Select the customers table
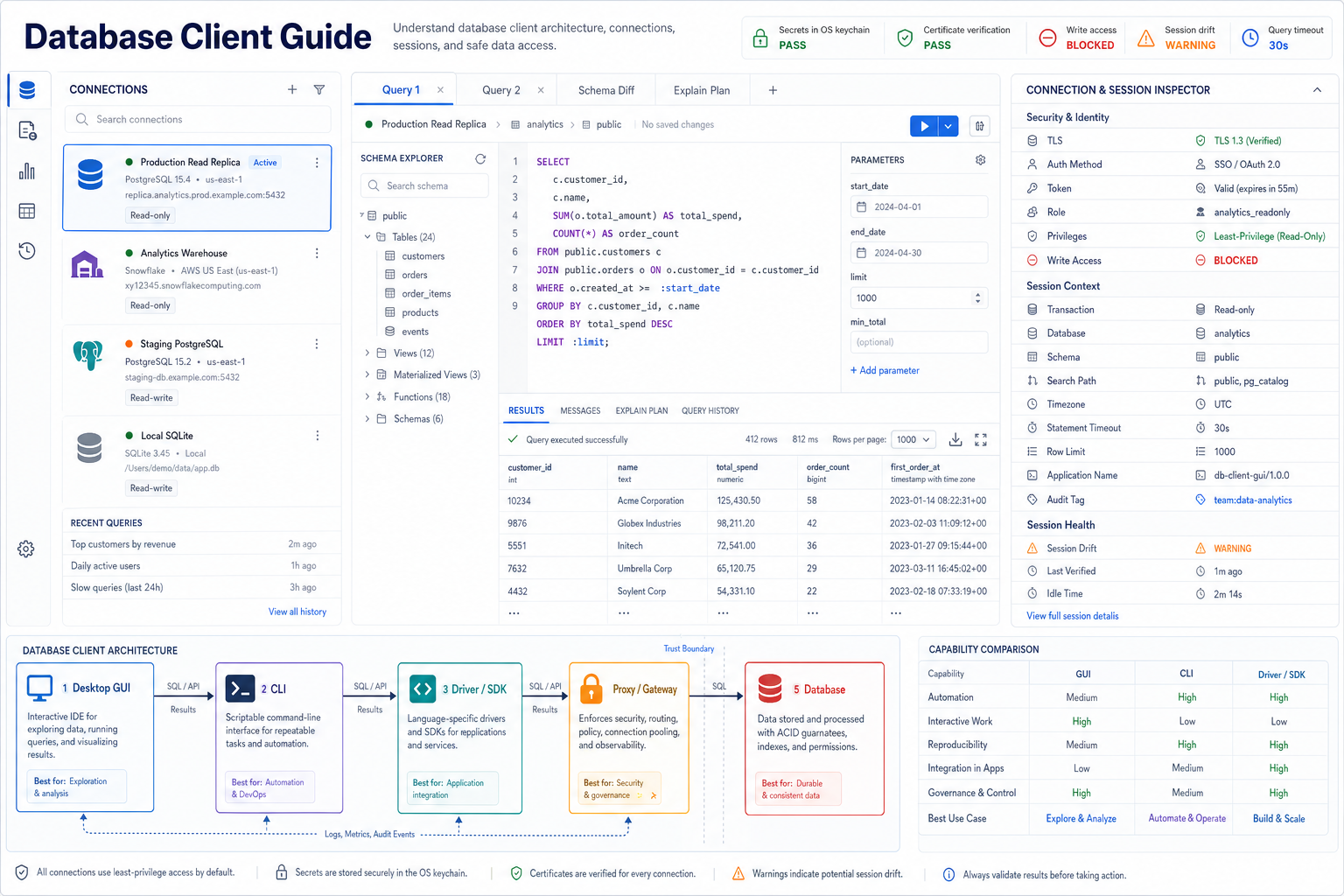Image resolution: width=1344 pixels, height=896 pixels. (x=423, y=256)
